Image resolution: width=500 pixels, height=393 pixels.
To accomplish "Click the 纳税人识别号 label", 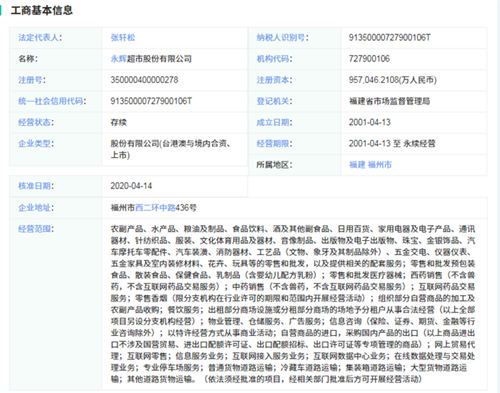I will click(x=282, y=38).
